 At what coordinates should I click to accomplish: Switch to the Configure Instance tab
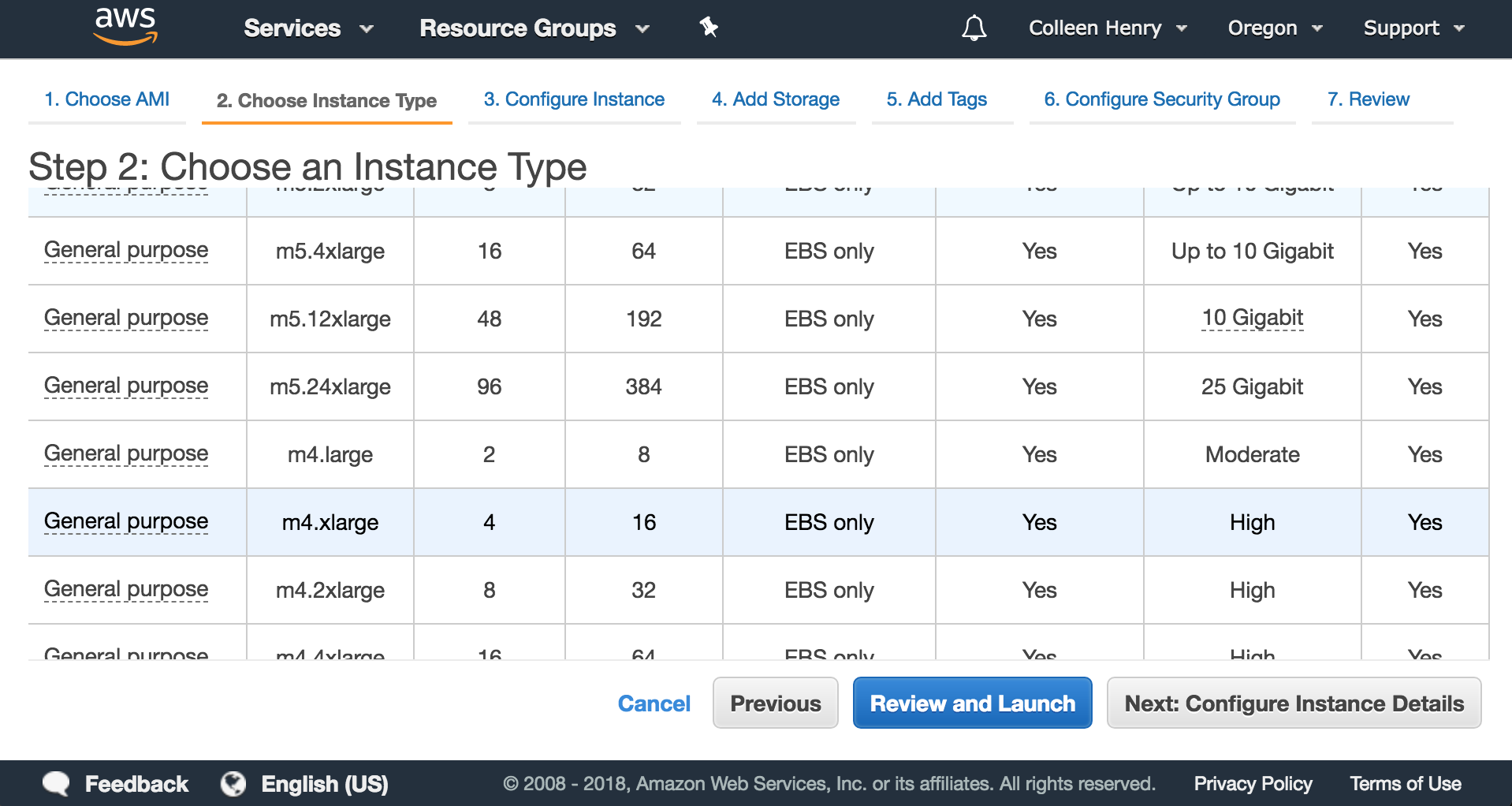click(574, 99)
